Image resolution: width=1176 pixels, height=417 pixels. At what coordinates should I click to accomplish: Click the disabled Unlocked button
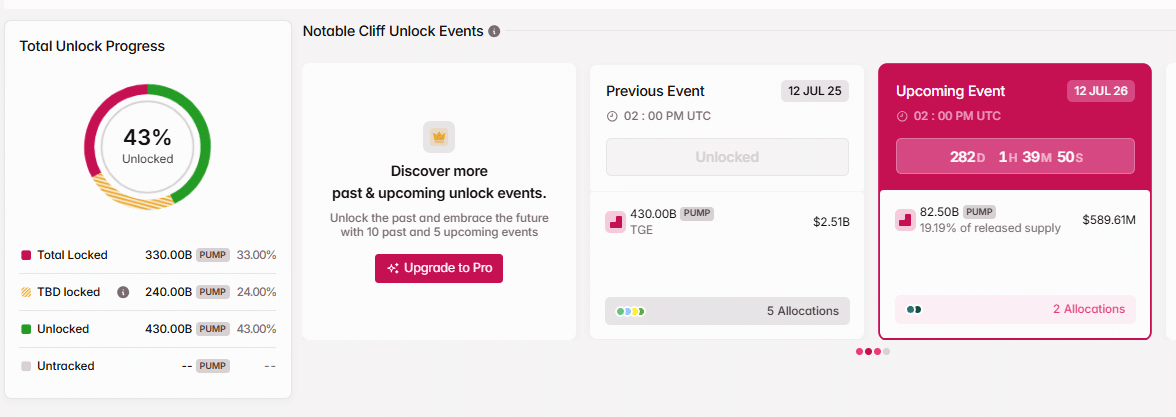coord(727,157)
